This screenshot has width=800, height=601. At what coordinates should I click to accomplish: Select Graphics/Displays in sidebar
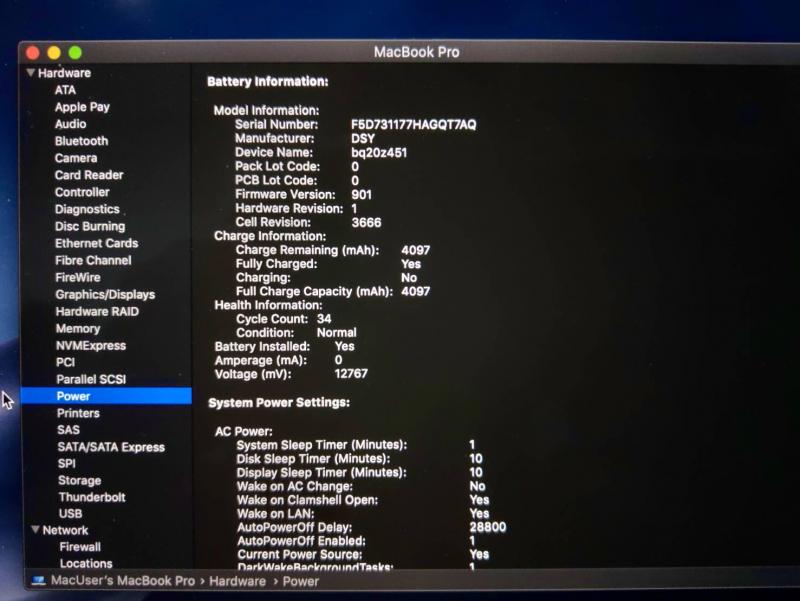[105, 294]
